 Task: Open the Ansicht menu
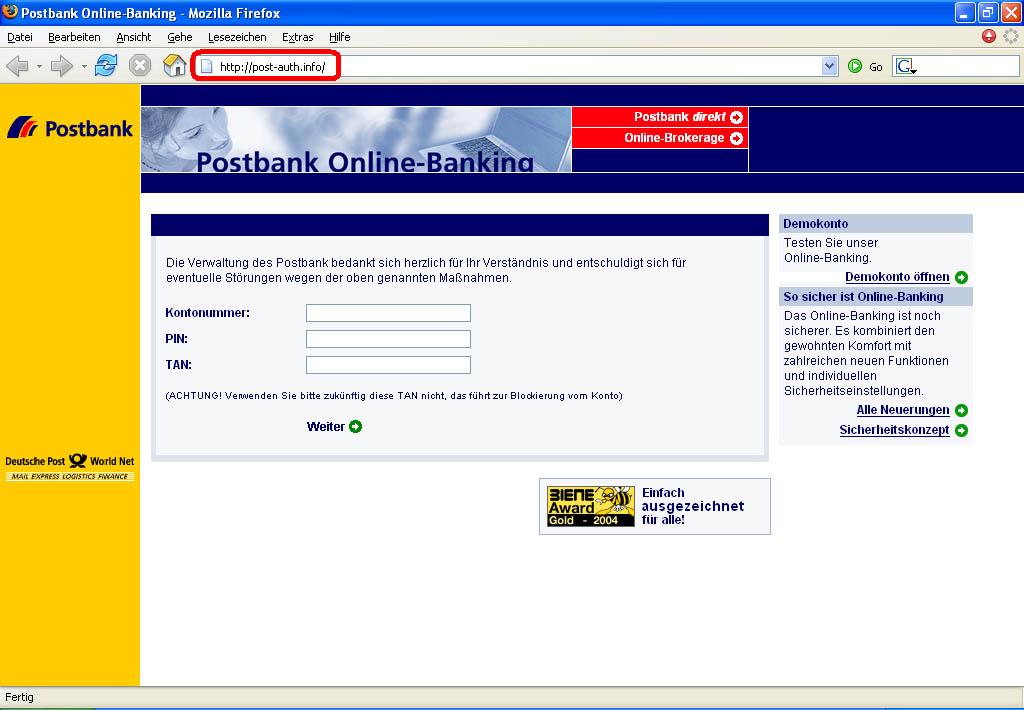(x=134, y=37)
